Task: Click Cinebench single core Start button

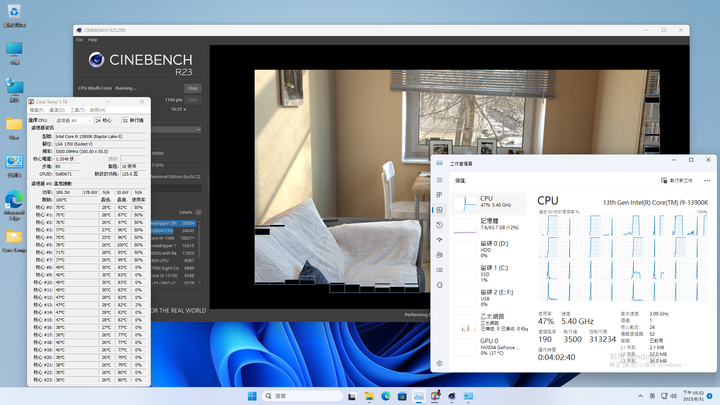Action: pos(193,100)
